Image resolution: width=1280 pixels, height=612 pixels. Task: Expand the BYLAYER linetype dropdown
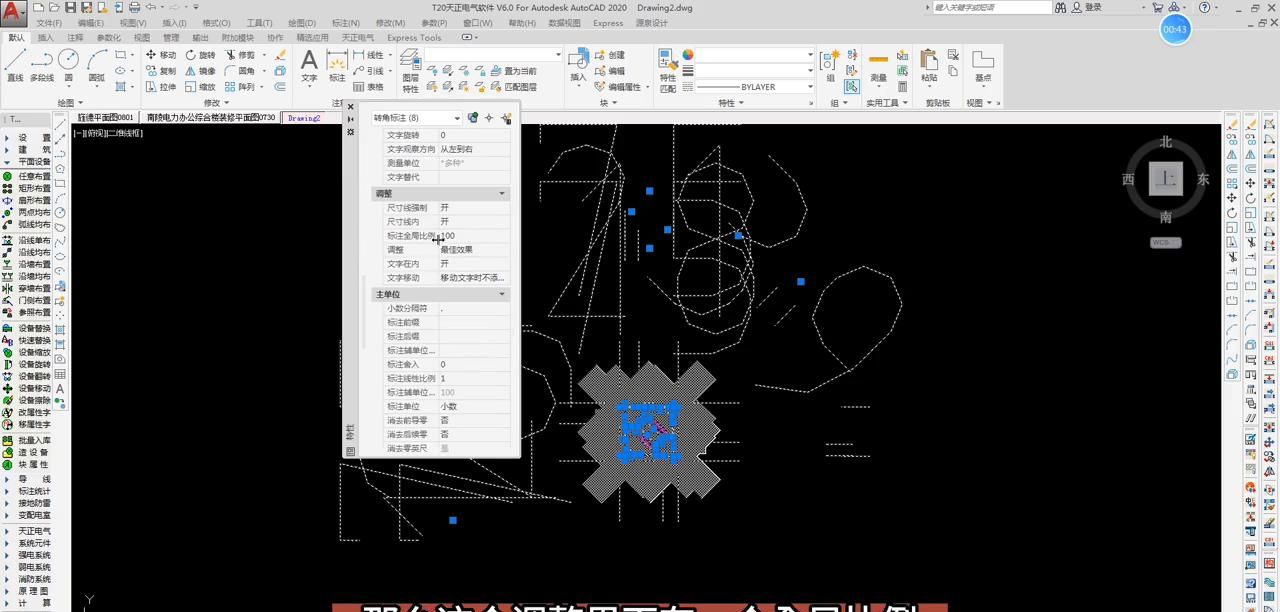pos(809,87)
